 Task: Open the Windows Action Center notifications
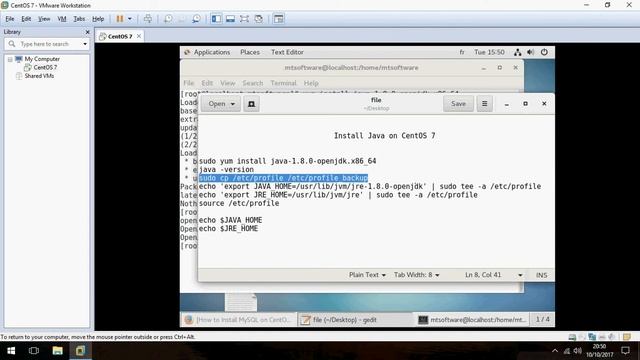[625, 351]
